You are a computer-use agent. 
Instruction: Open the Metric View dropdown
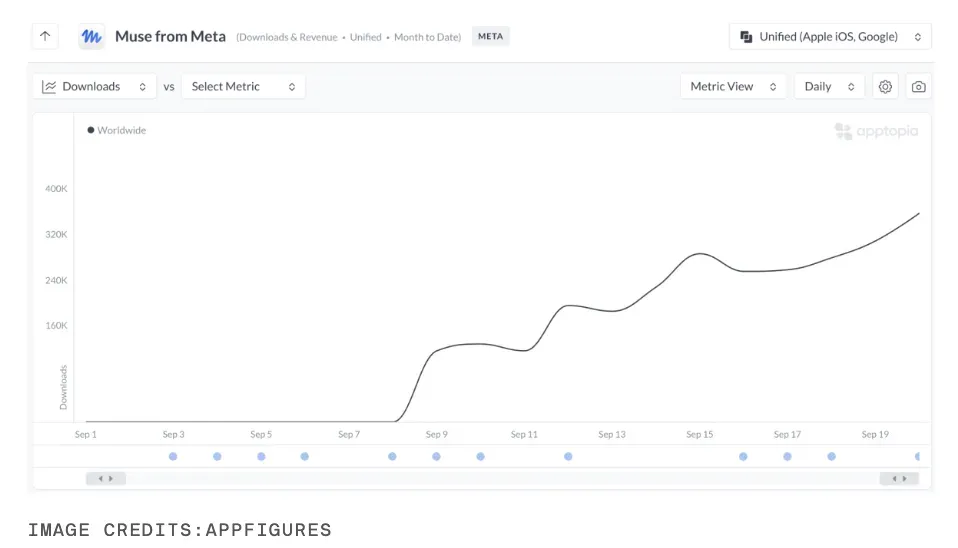coord(733,87)
